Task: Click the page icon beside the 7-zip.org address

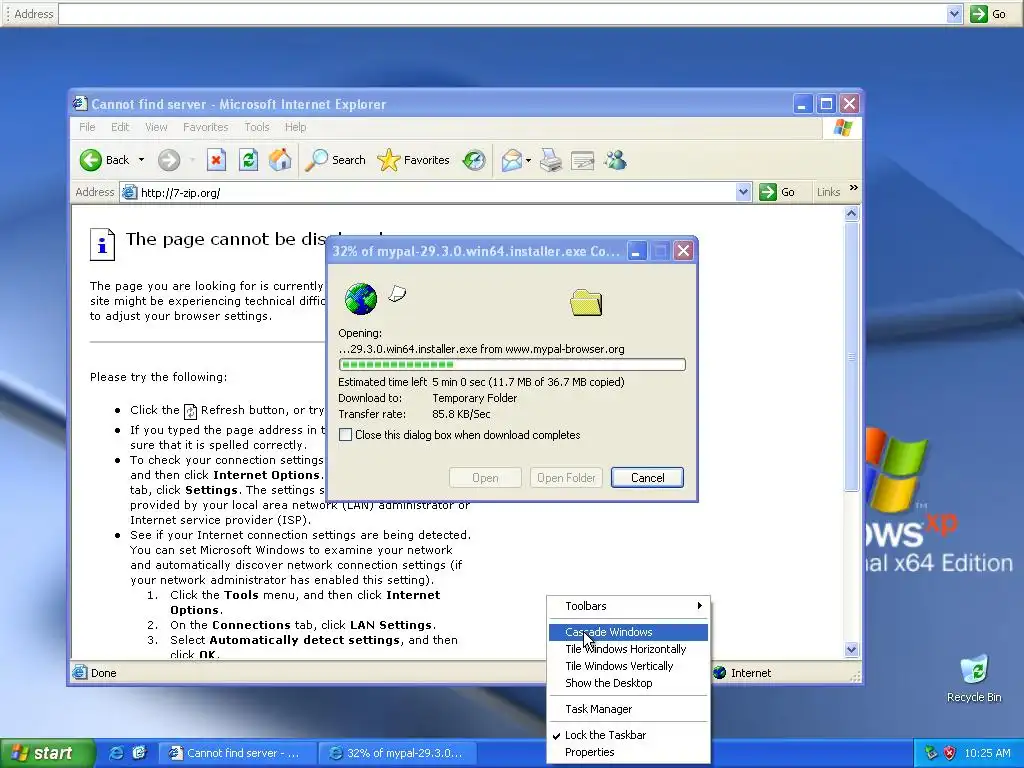Action: coord(129,193)
